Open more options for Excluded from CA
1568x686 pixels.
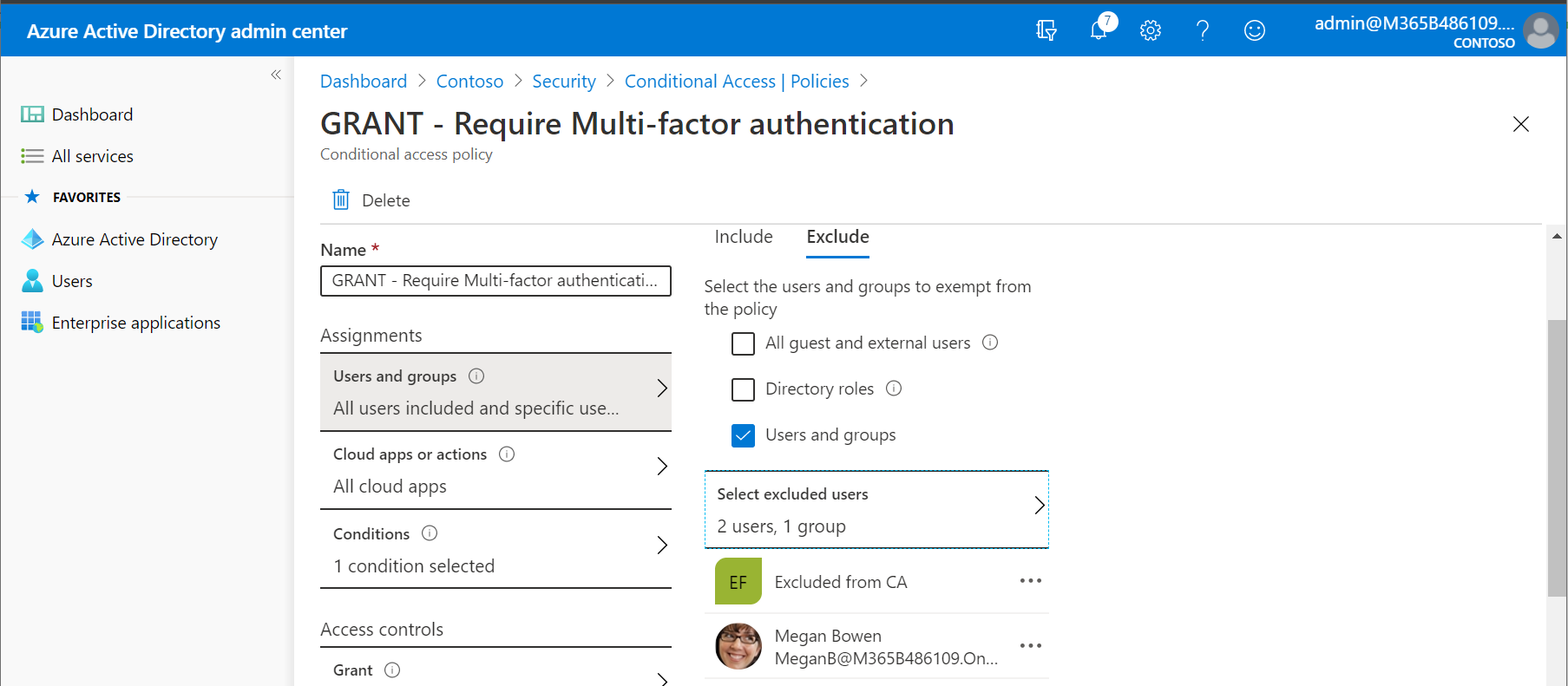[x=1031, y=581]
